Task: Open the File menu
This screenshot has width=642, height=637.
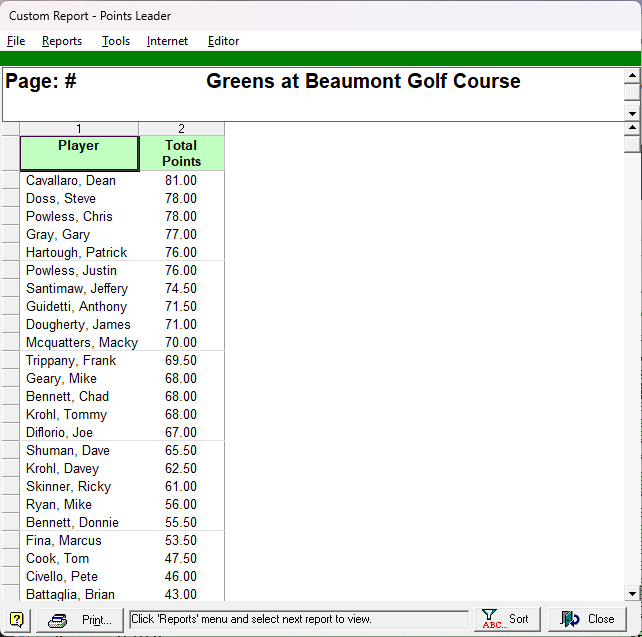Action: 16,41
